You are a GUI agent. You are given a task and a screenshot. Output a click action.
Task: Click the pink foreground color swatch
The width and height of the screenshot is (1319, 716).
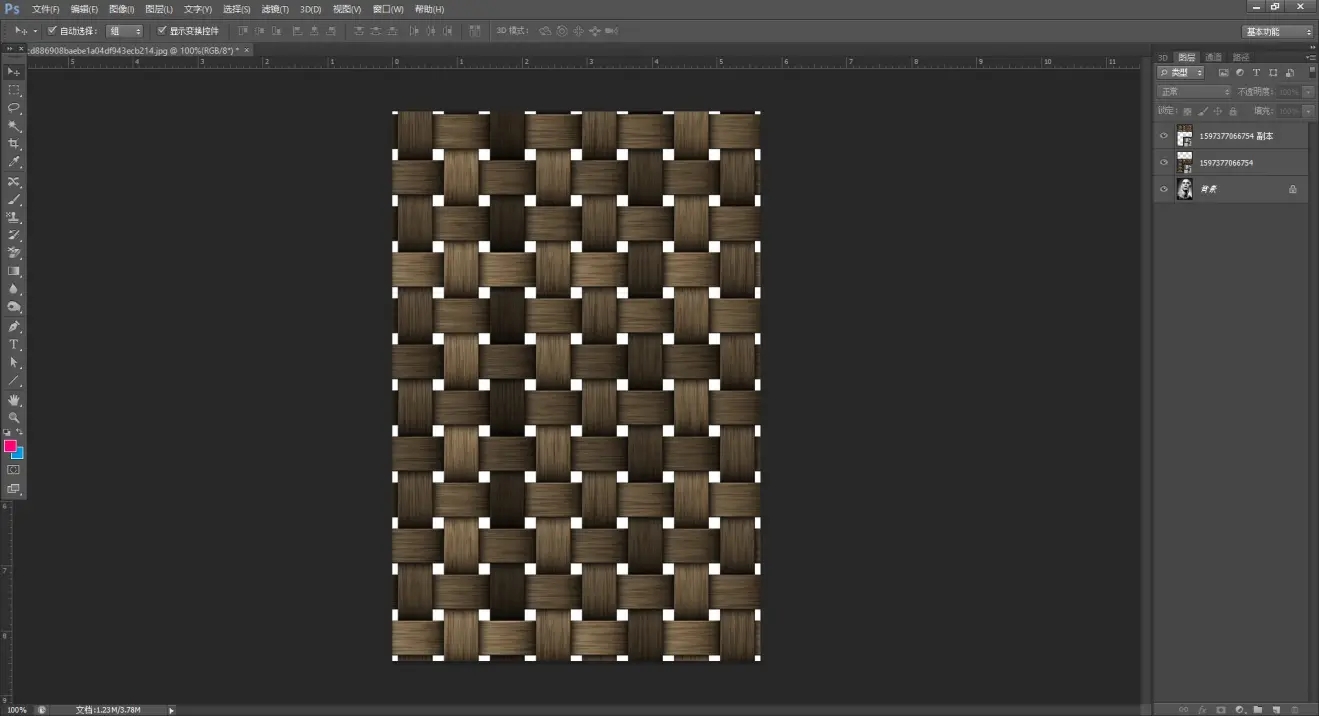point(9,446)
